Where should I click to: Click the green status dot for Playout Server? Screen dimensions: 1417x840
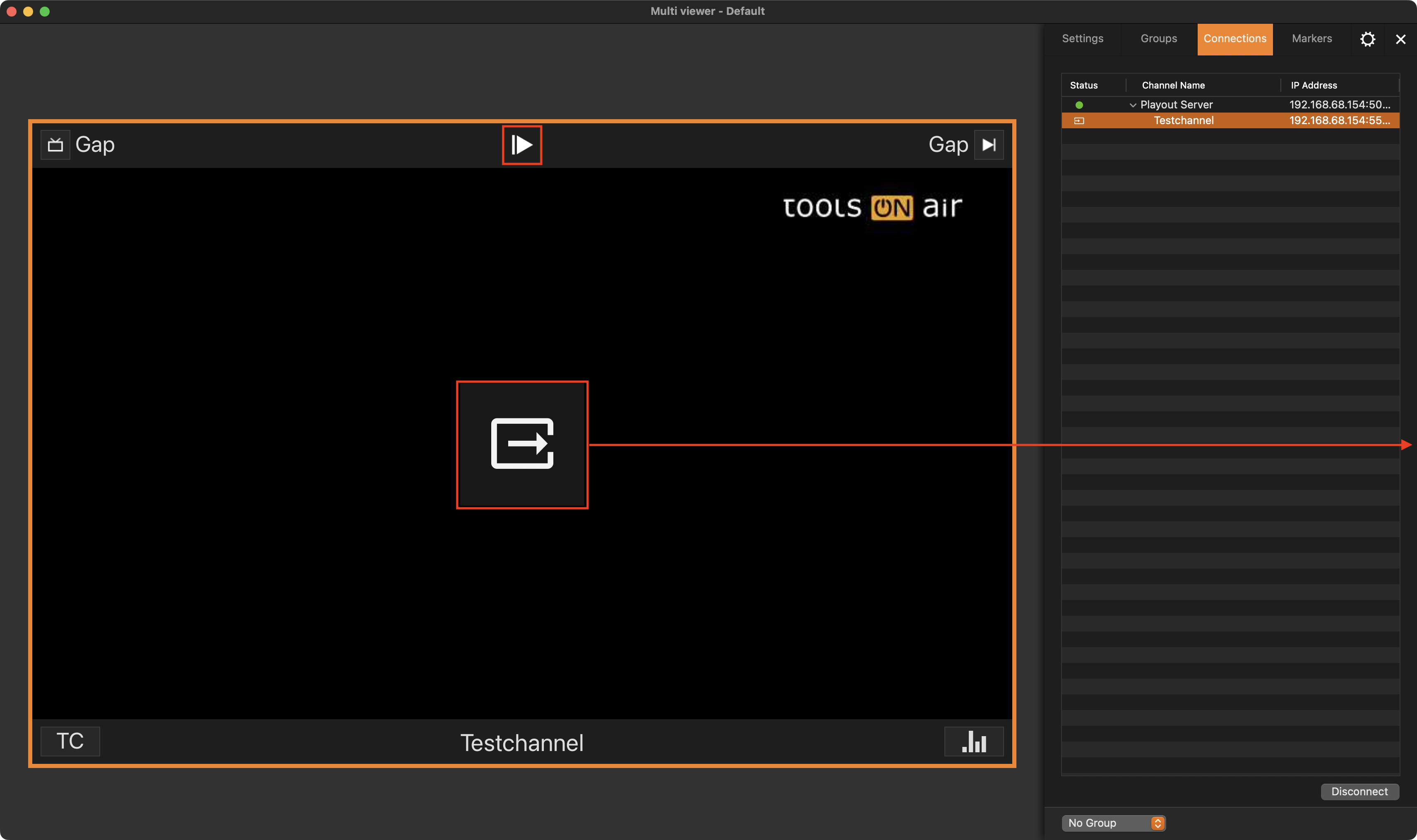[x=1079, y=105]
